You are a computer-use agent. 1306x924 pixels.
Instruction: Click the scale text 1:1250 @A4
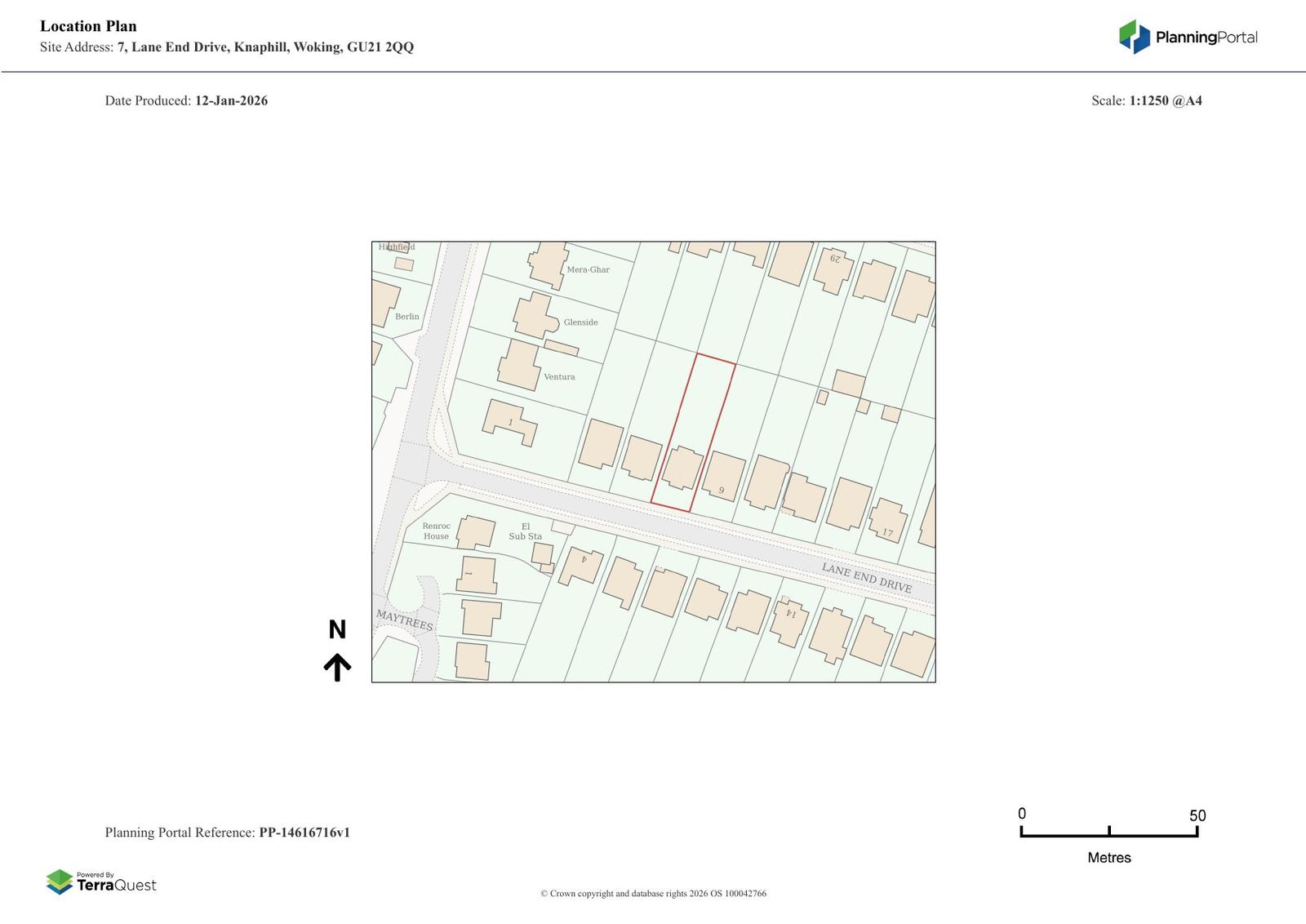point(1165,101)
